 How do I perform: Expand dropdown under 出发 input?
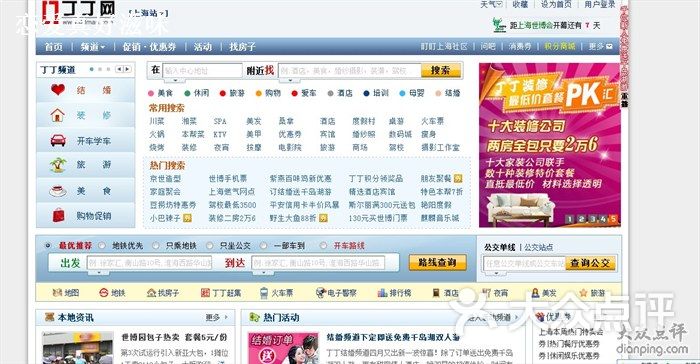[x=98, y=272]
